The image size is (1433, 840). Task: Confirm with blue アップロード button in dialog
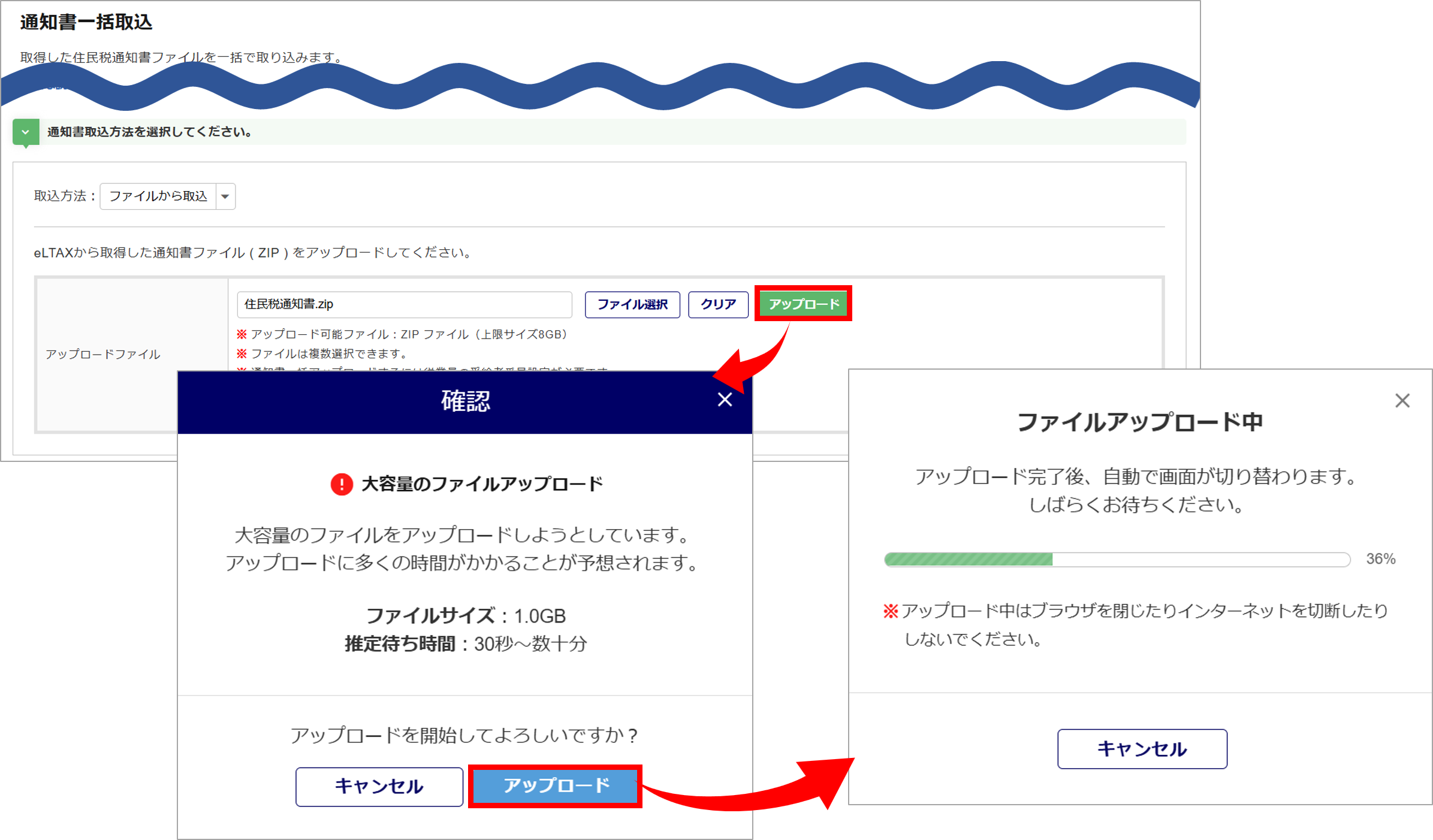coord(556,785)
